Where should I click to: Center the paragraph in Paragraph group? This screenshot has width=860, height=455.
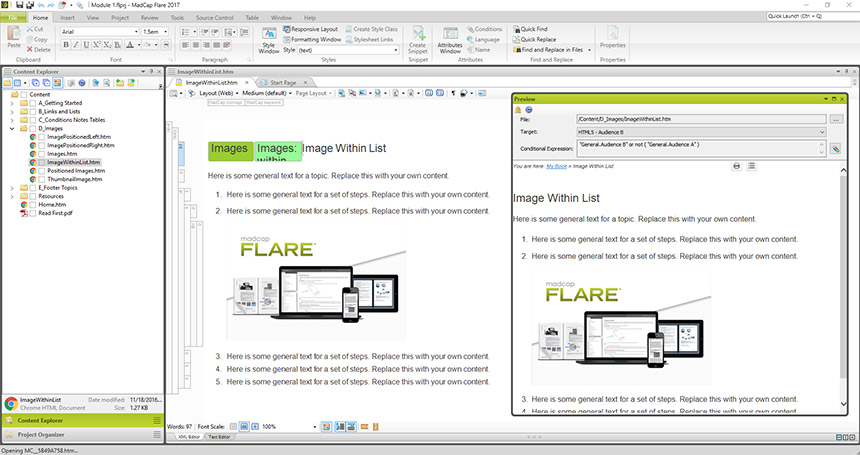(196, 45)
